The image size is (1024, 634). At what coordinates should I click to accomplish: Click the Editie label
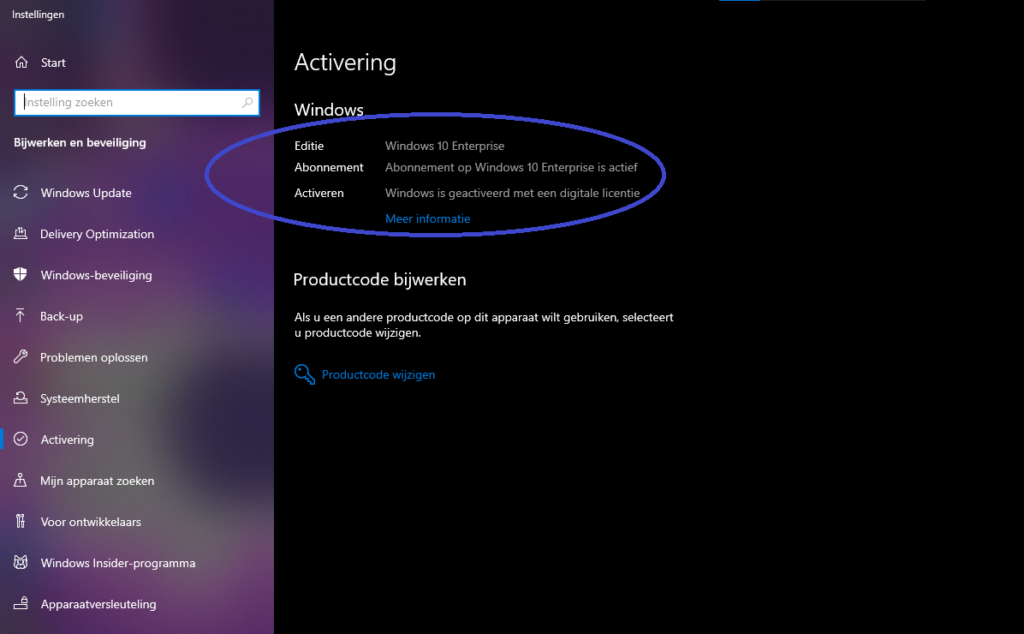(x=309, y=146)
